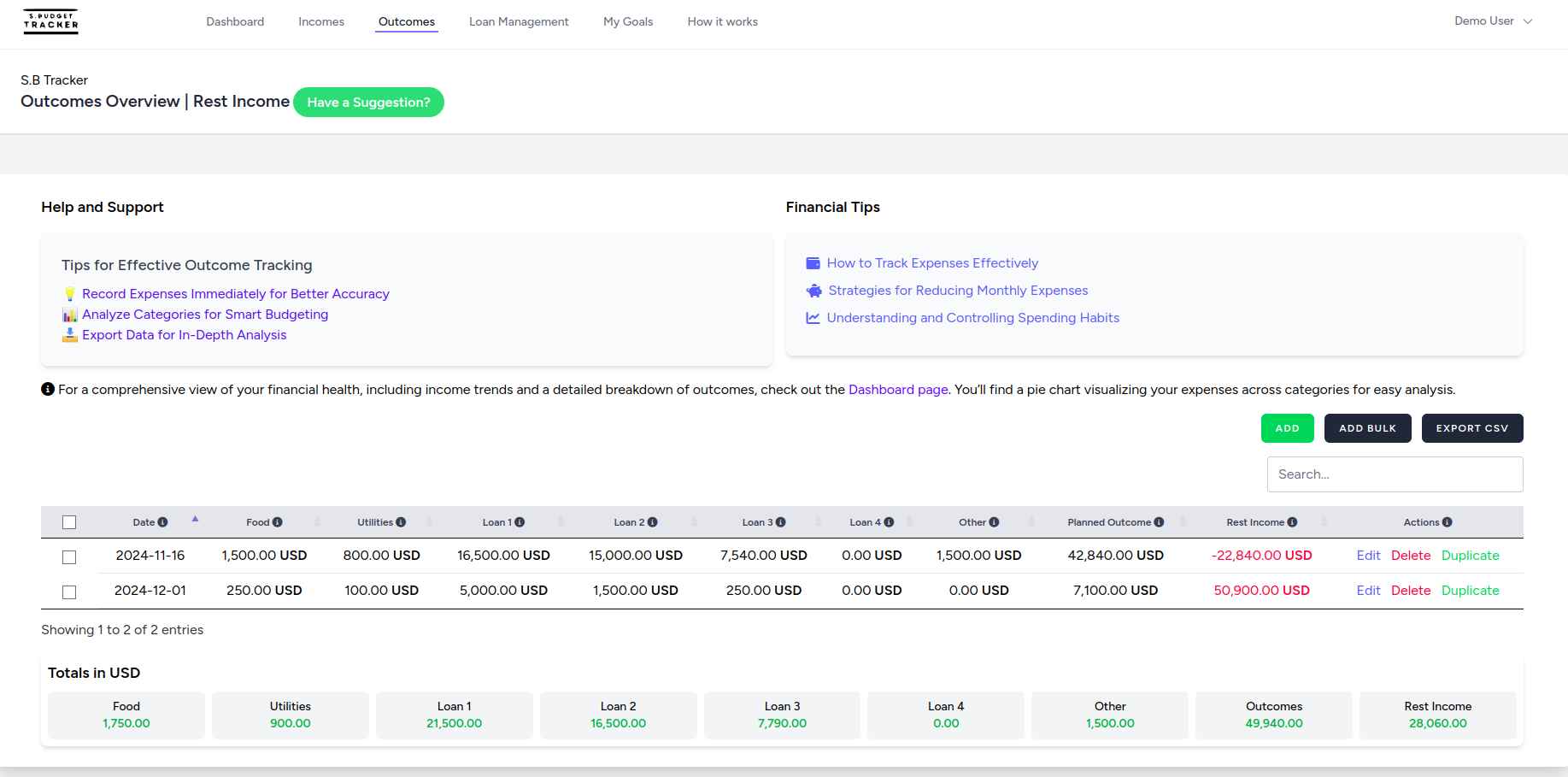Go to the My Goals page
1568x777 pixels.
coord(627,21)
